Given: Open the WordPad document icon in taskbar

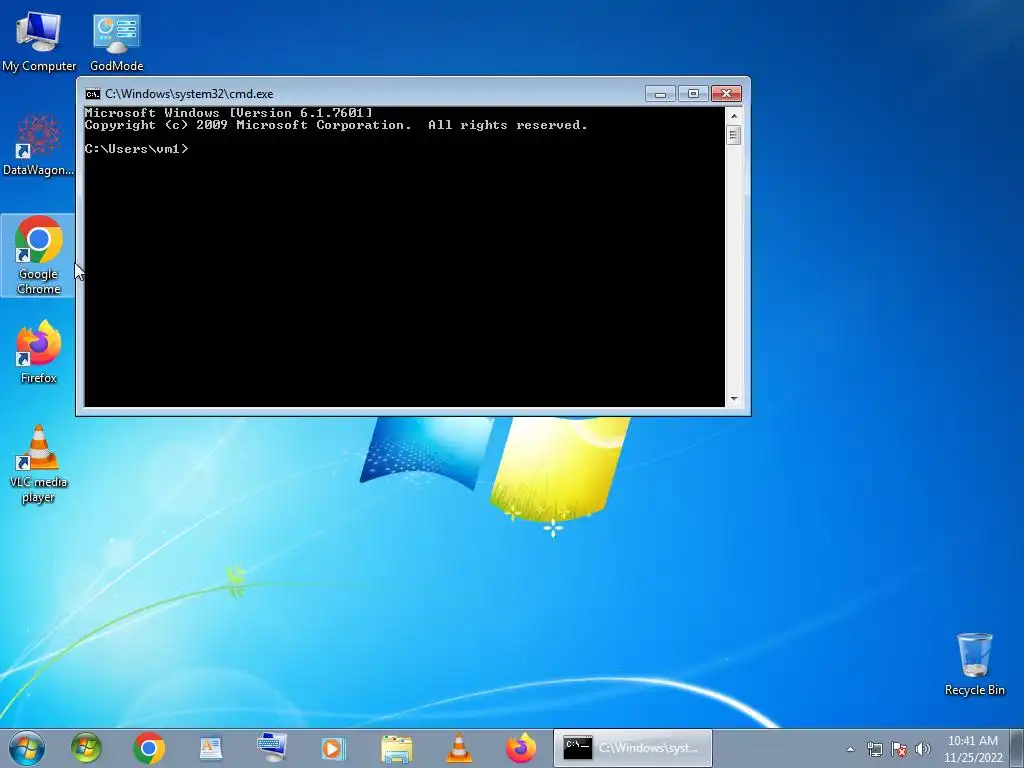Looking at the screenshot, I should (x=211, y=748).
